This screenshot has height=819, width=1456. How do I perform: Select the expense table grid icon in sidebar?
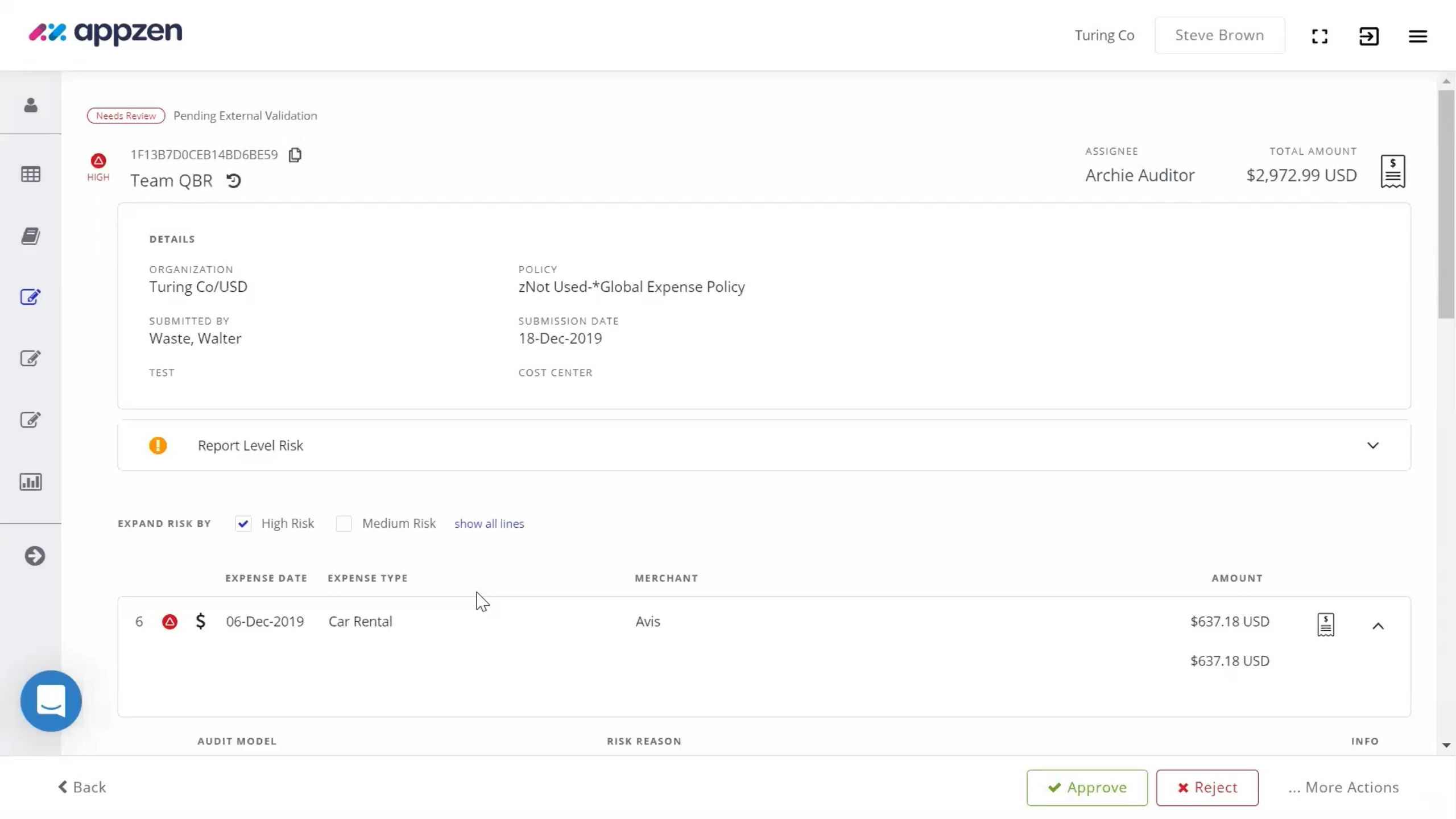pos(30,174)
